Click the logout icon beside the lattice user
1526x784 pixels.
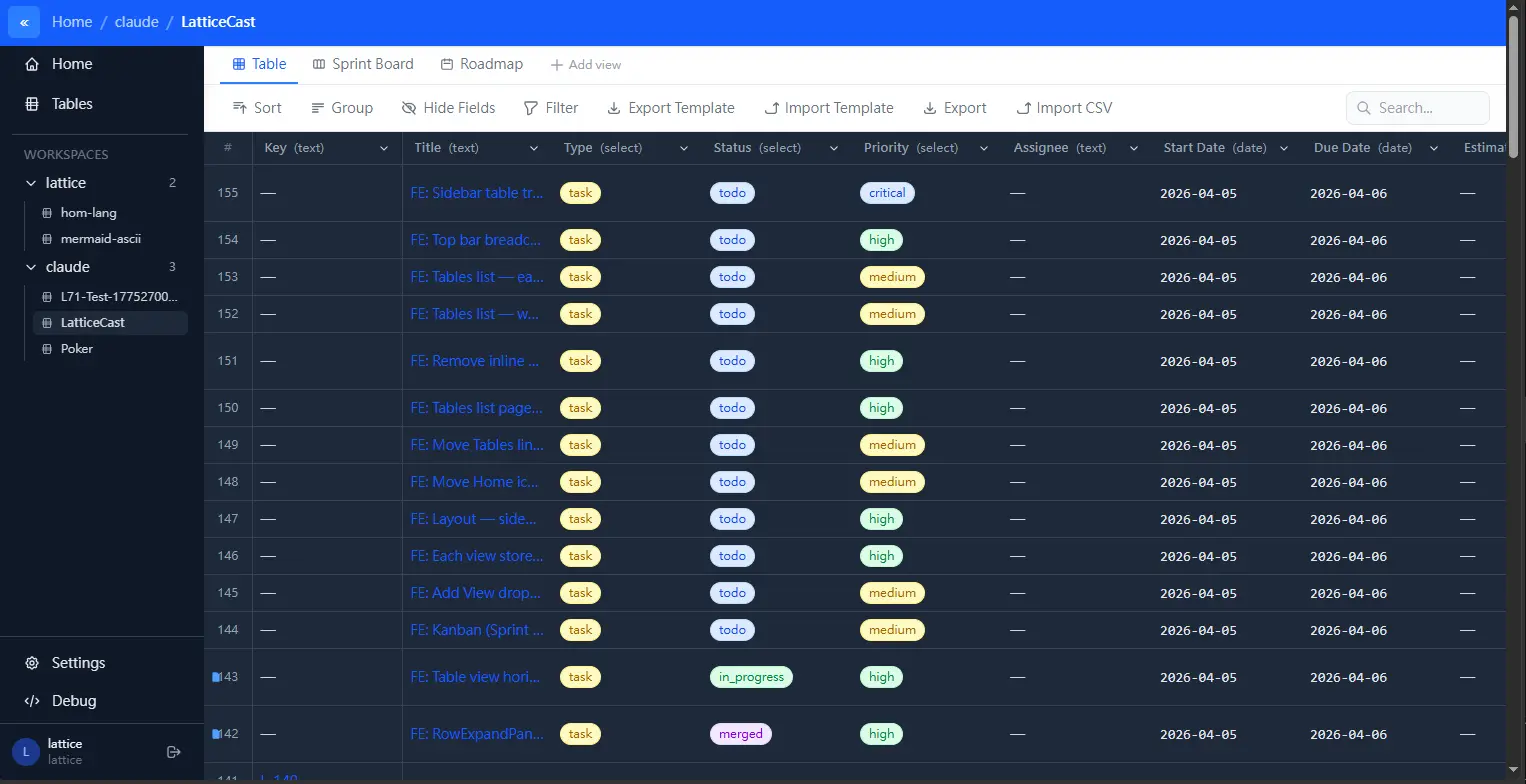coord(173,752)
